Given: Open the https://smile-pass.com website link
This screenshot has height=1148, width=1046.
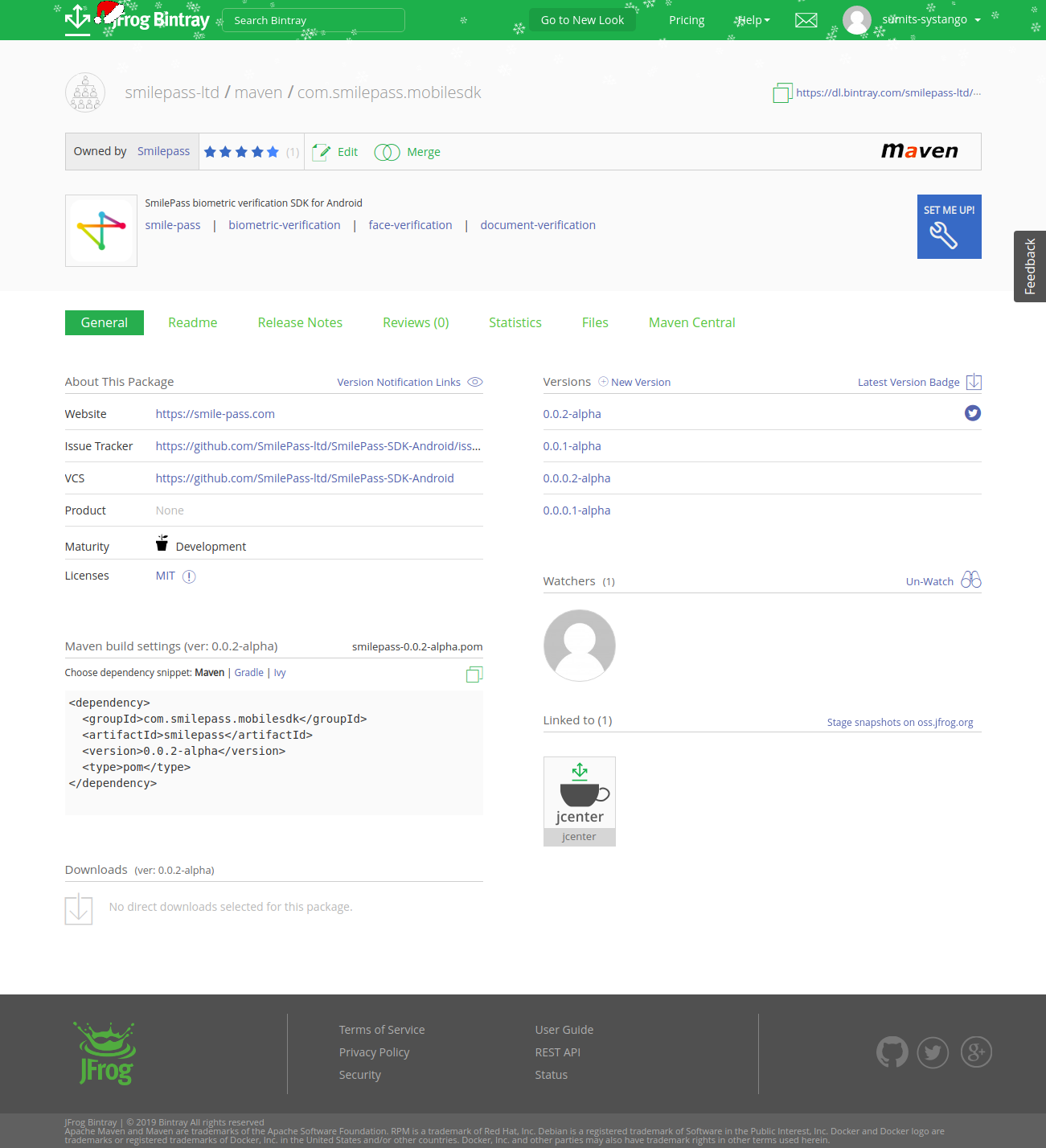Looking at the screenshot, I should click(215, 414).
